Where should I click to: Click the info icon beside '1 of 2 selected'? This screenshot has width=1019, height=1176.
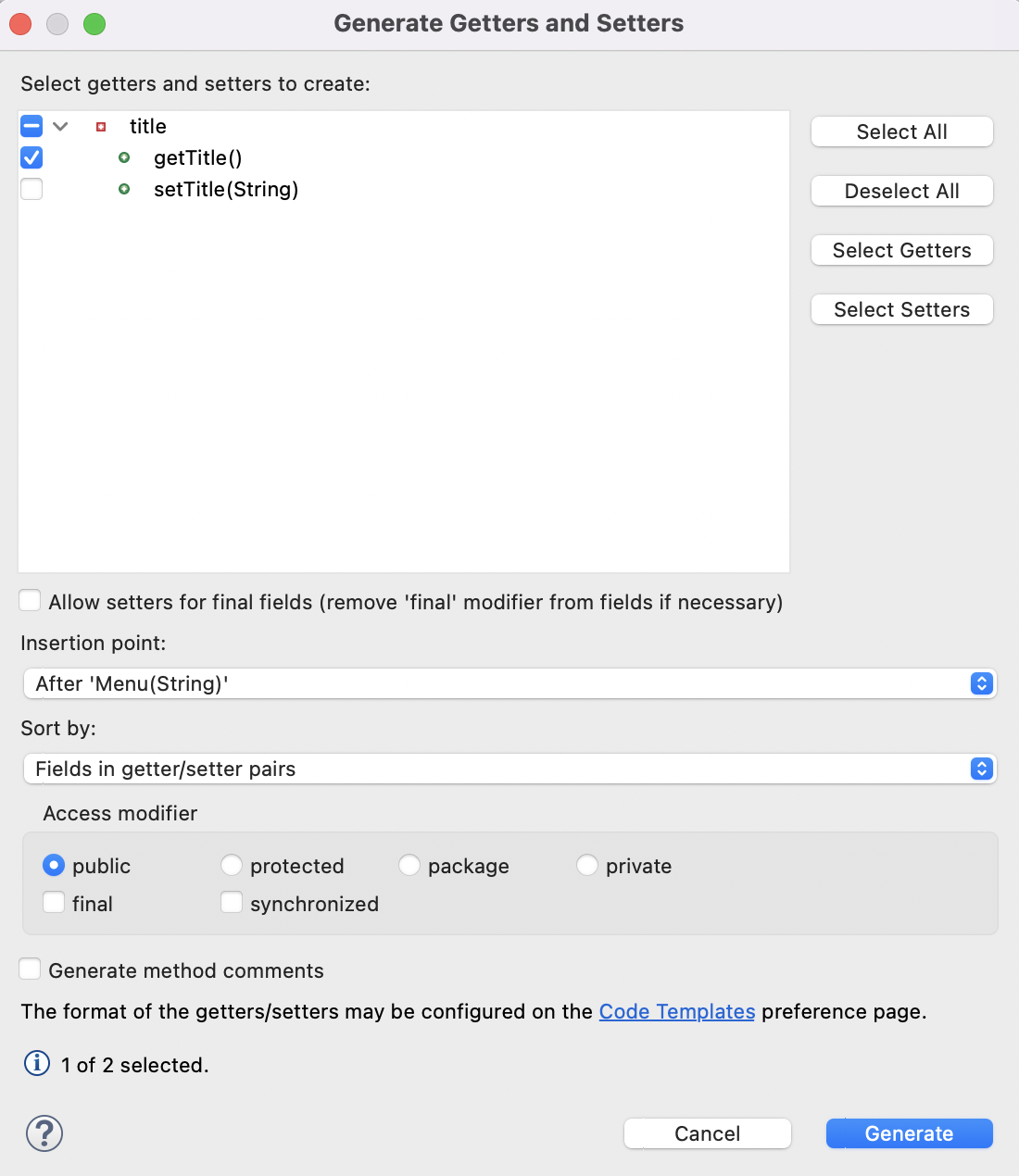(x=37, y=1063)
